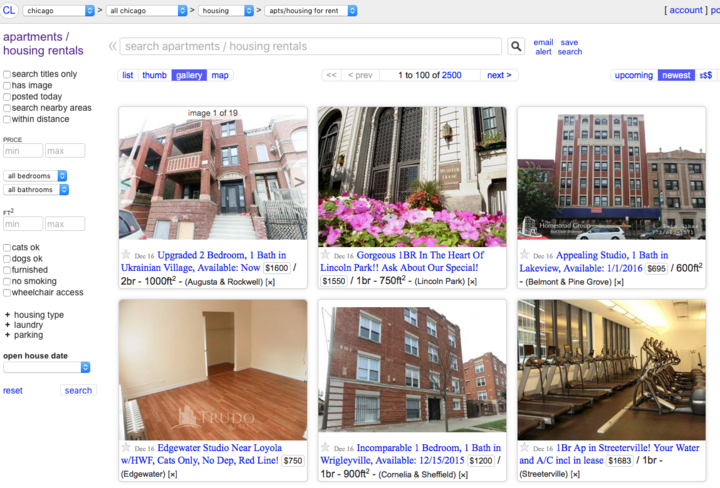Star the Upgraded 2 Bedroom Ukrainian Village listing

point(126,254)
